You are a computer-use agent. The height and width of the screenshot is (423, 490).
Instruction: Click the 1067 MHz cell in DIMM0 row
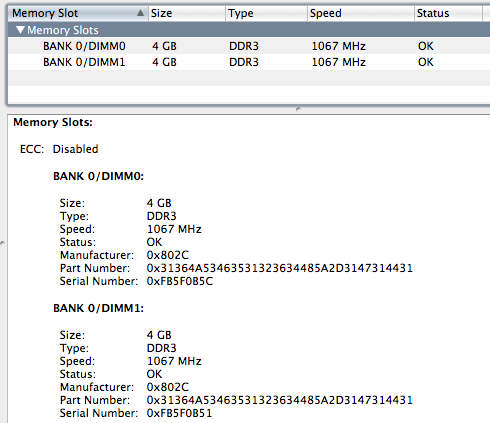click(339, 46)
